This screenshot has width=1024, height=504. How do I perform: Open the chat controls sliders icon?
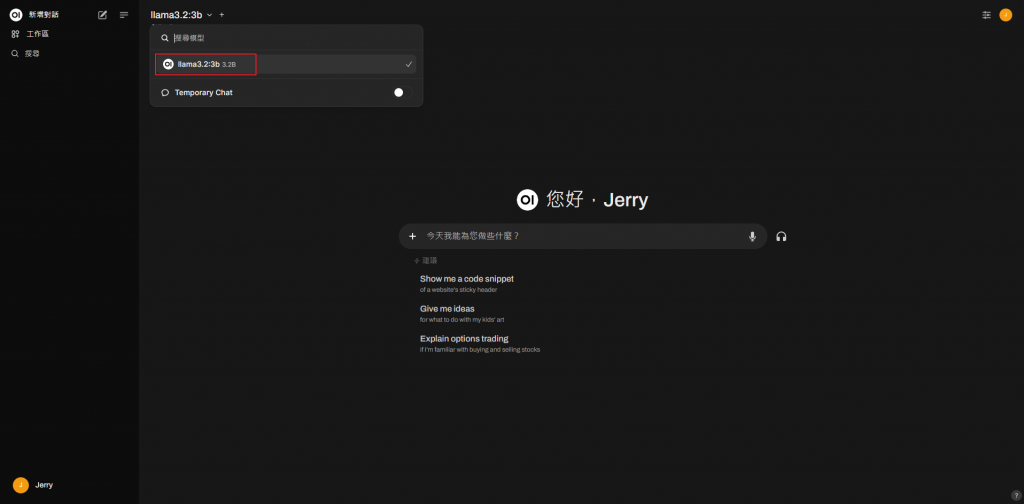[986, 14]
